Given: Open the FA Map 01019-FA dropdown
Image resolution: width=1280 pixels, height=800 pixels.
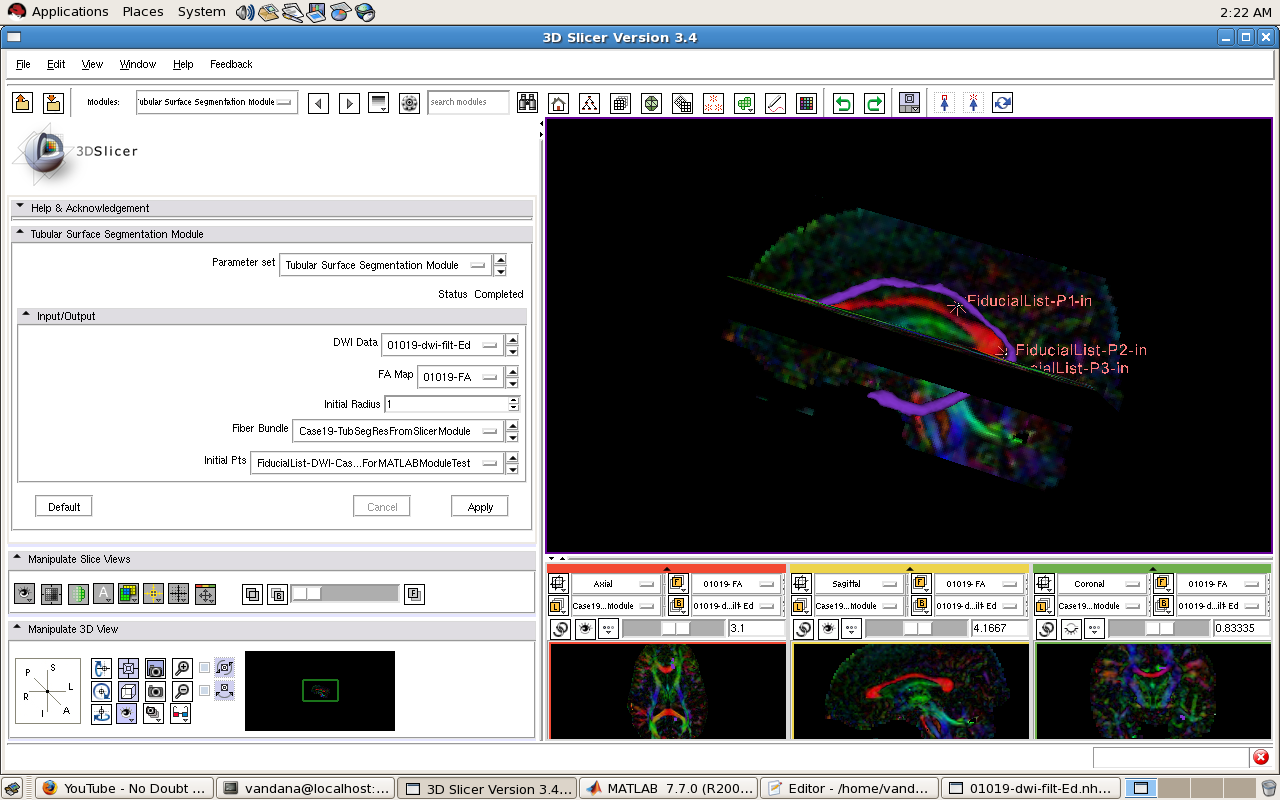Looking at the screenshot, I should click(461, 377).
